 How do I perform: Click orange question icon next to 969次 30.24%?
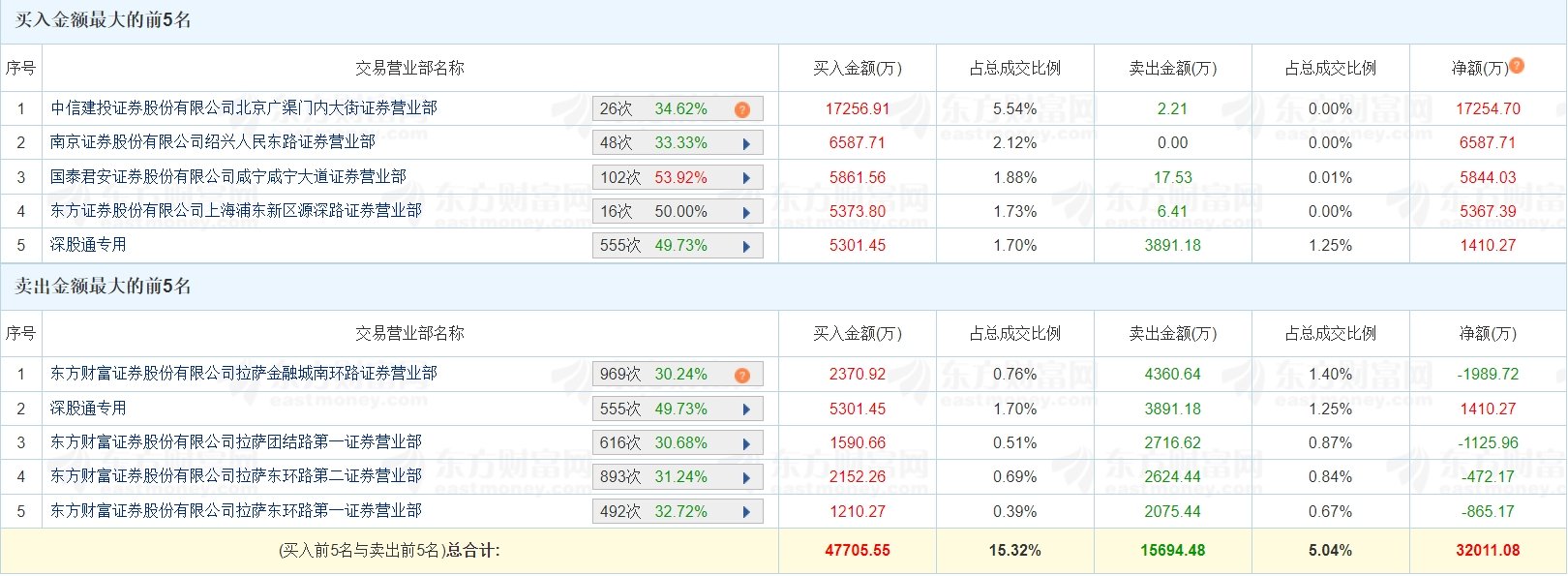(x=742, y=375)
